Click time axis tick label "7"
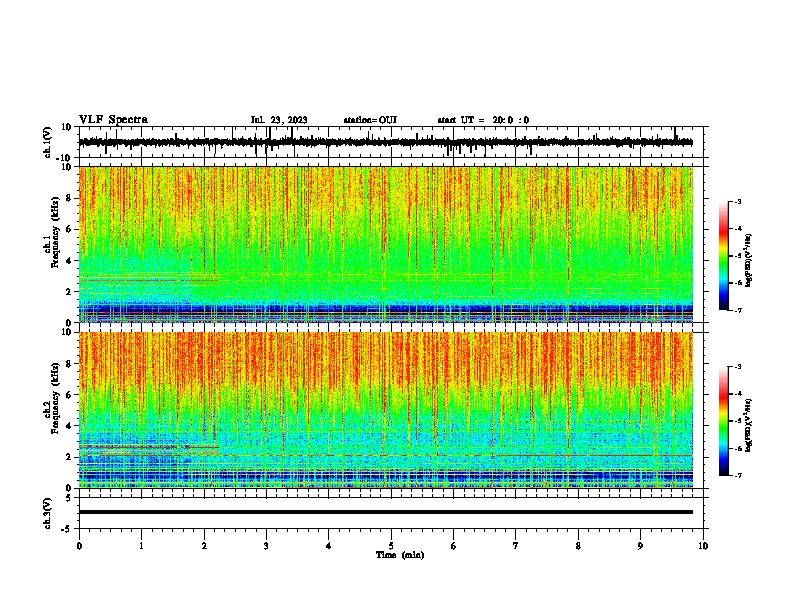 click(516, 546)
